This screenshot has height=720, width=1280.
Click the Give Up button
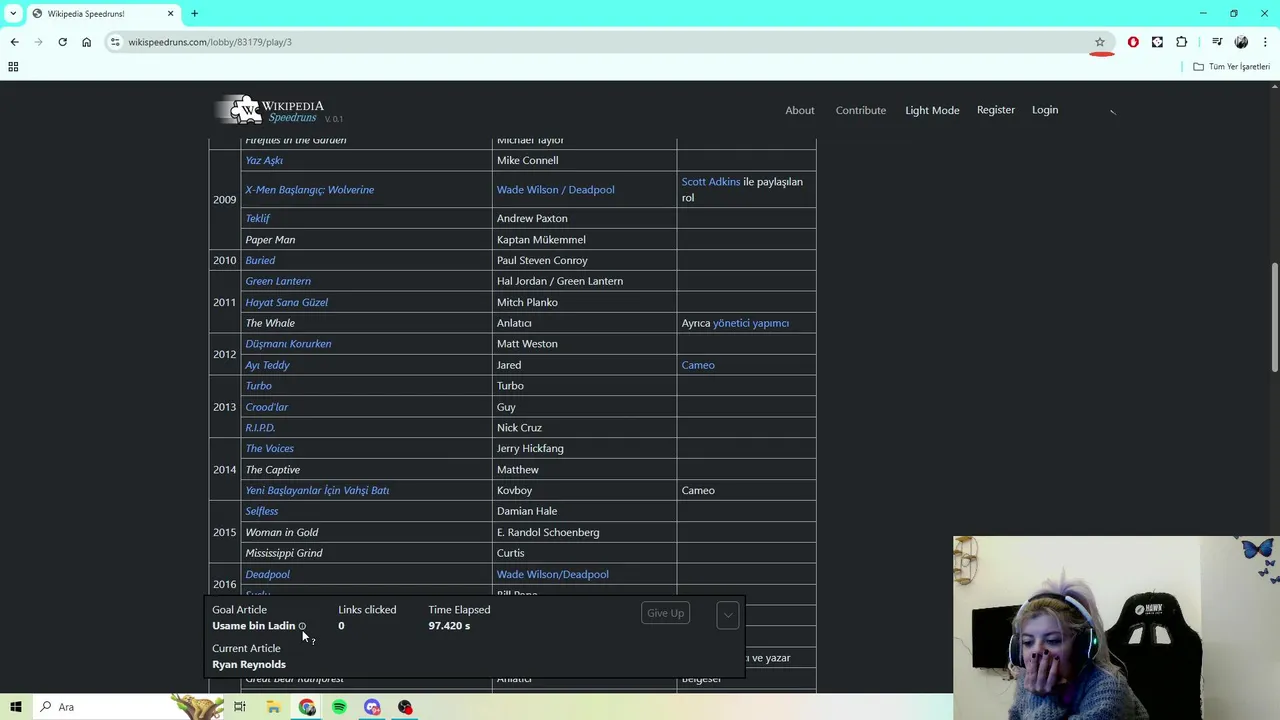665,613
